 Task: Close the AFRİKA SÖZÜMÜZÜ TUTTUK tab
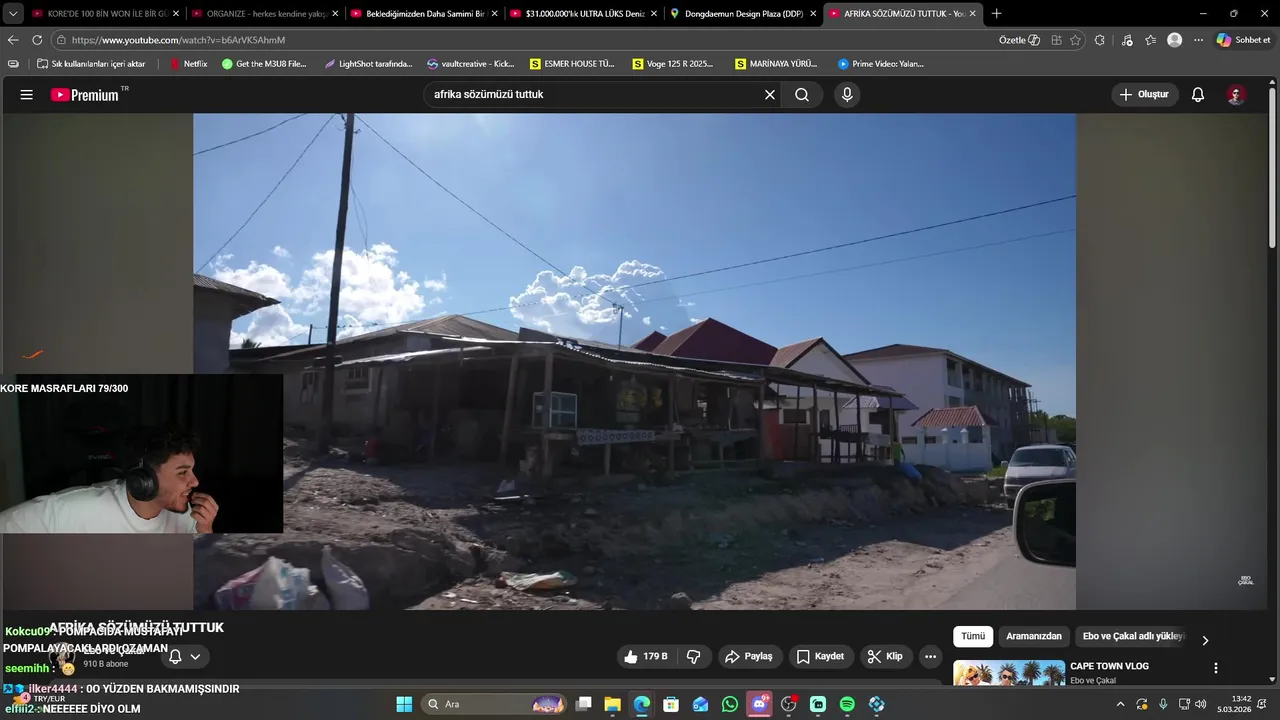coord(972,14)
